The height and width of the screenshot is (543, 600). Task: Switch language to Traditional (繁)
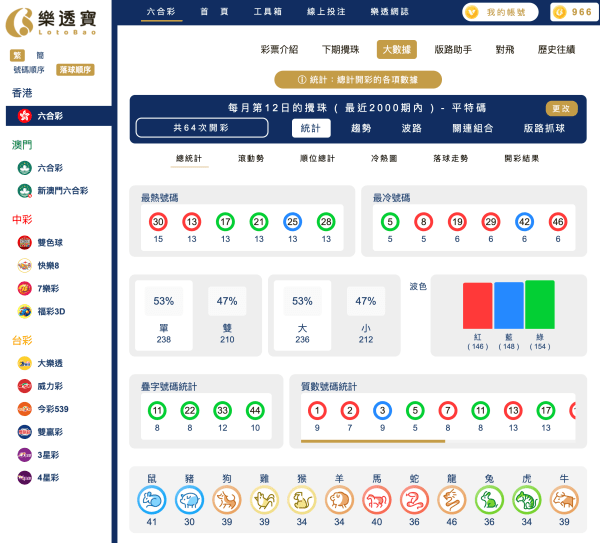[x=17, y=56]
